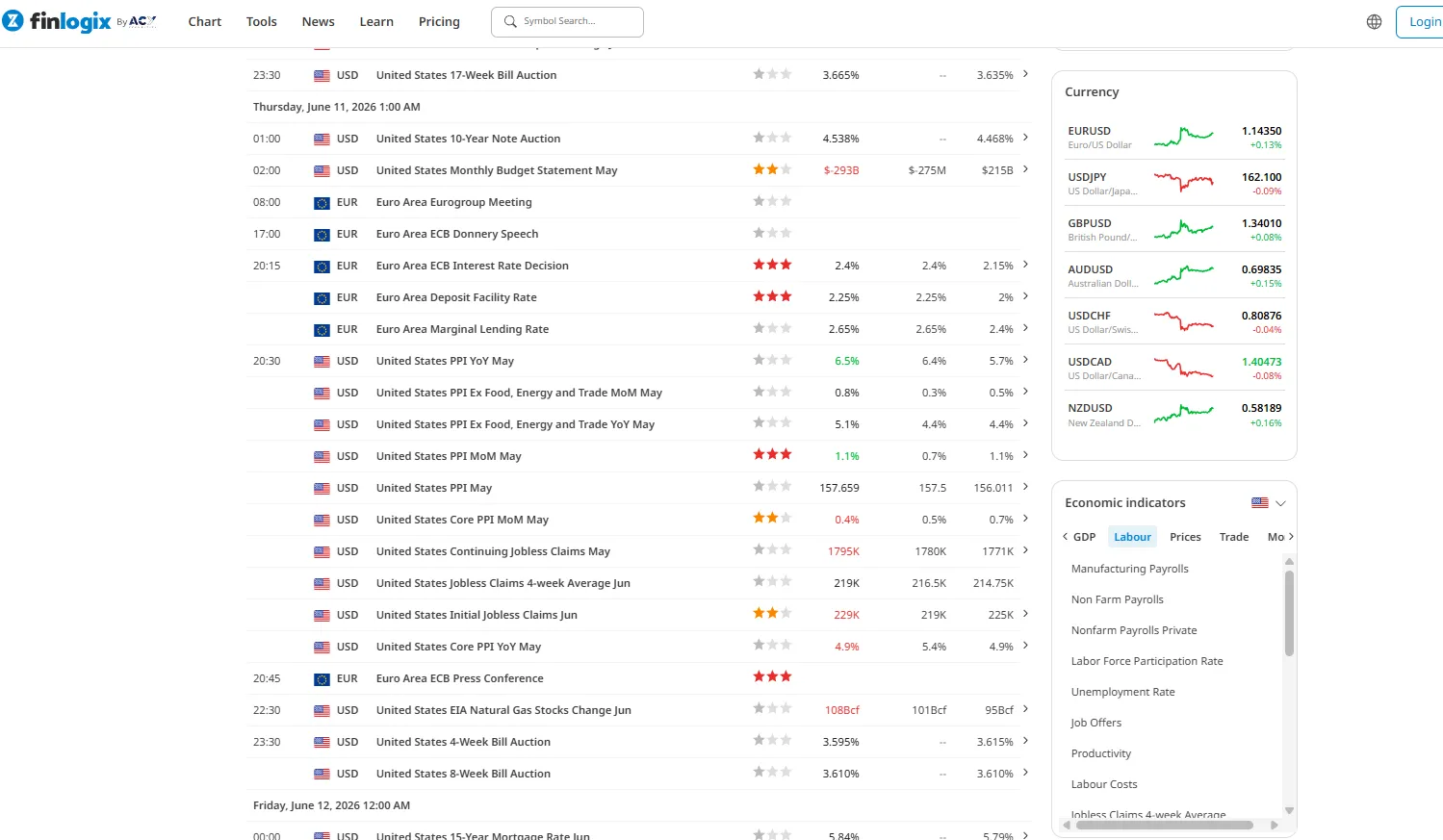Click magnifier icon in Symbol Search
1443x840 pixels.
(510, 21)
